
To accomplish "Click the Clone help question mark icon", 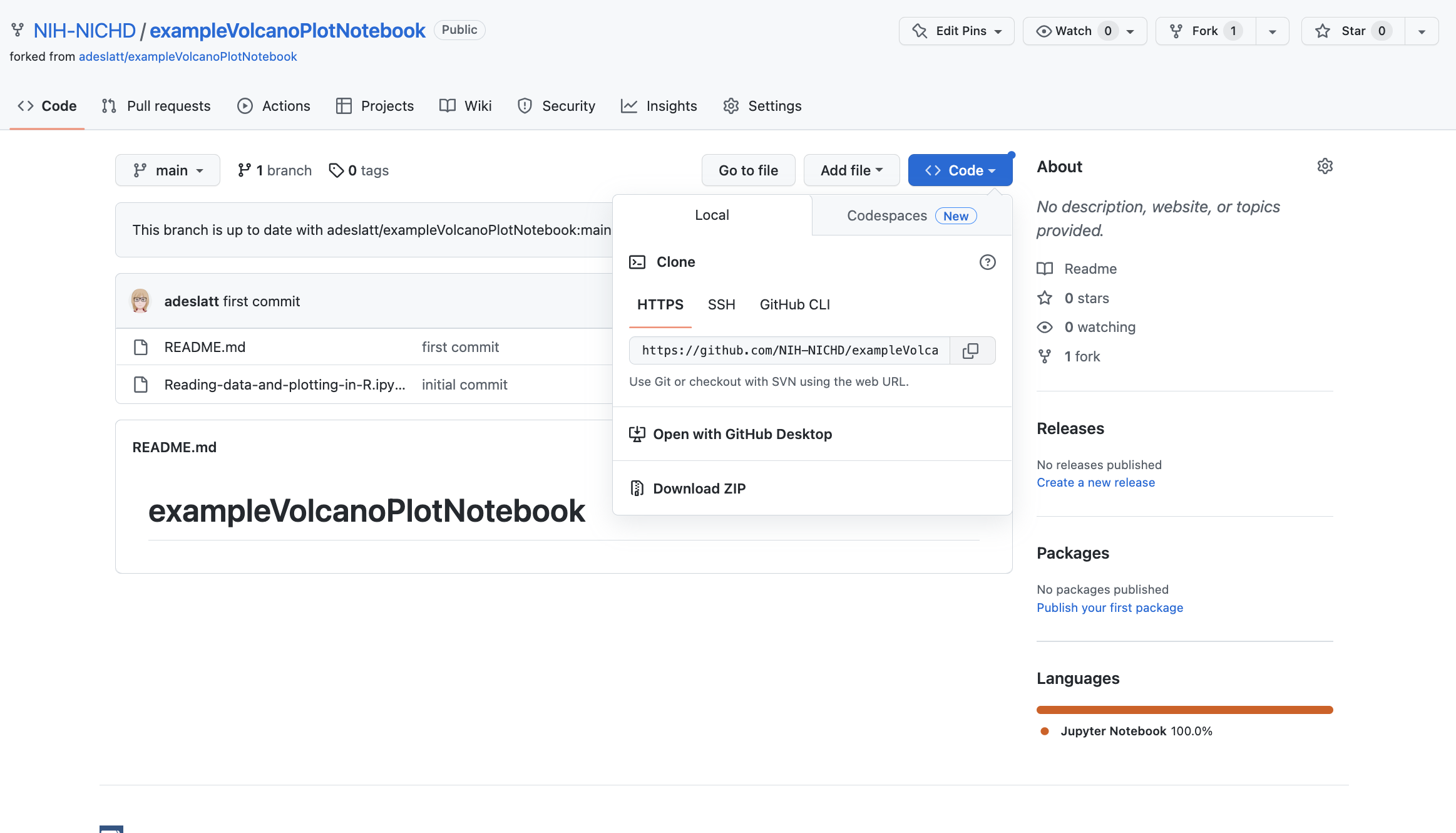I will click(987, 262).
